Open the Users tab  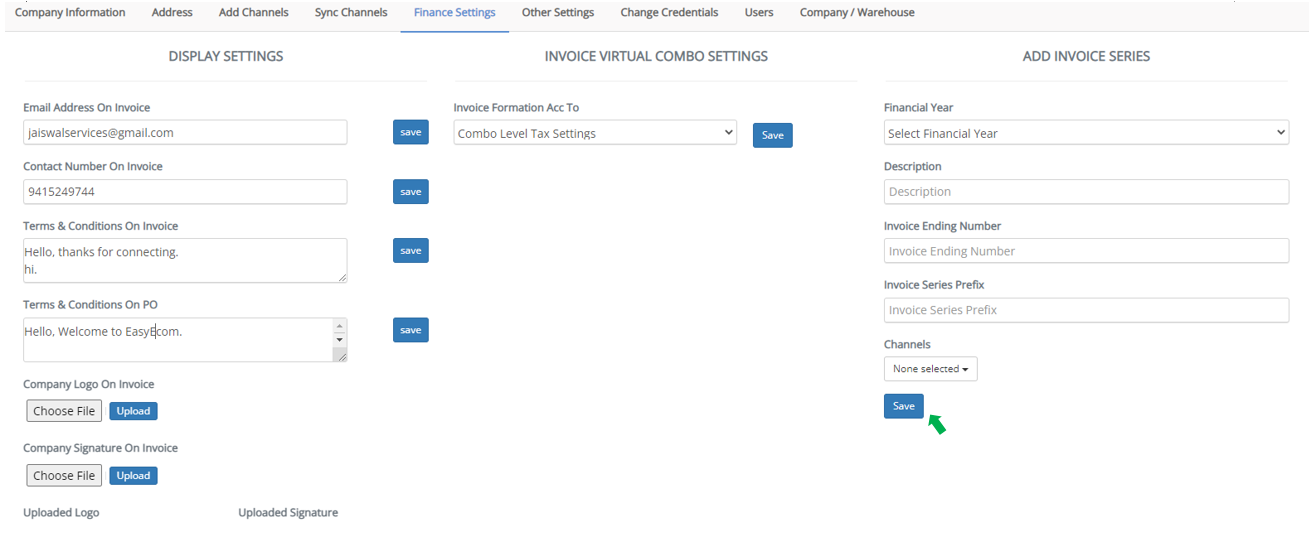tap(759, 13)
